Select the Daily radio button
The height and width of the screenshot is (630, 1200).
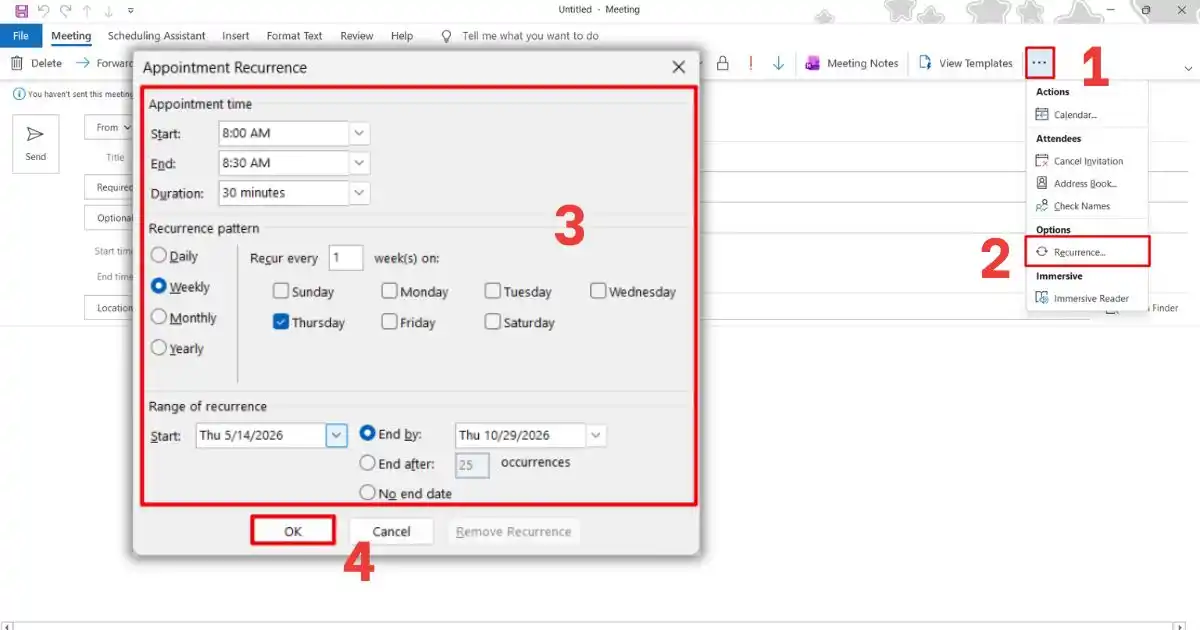click(158, 256)
